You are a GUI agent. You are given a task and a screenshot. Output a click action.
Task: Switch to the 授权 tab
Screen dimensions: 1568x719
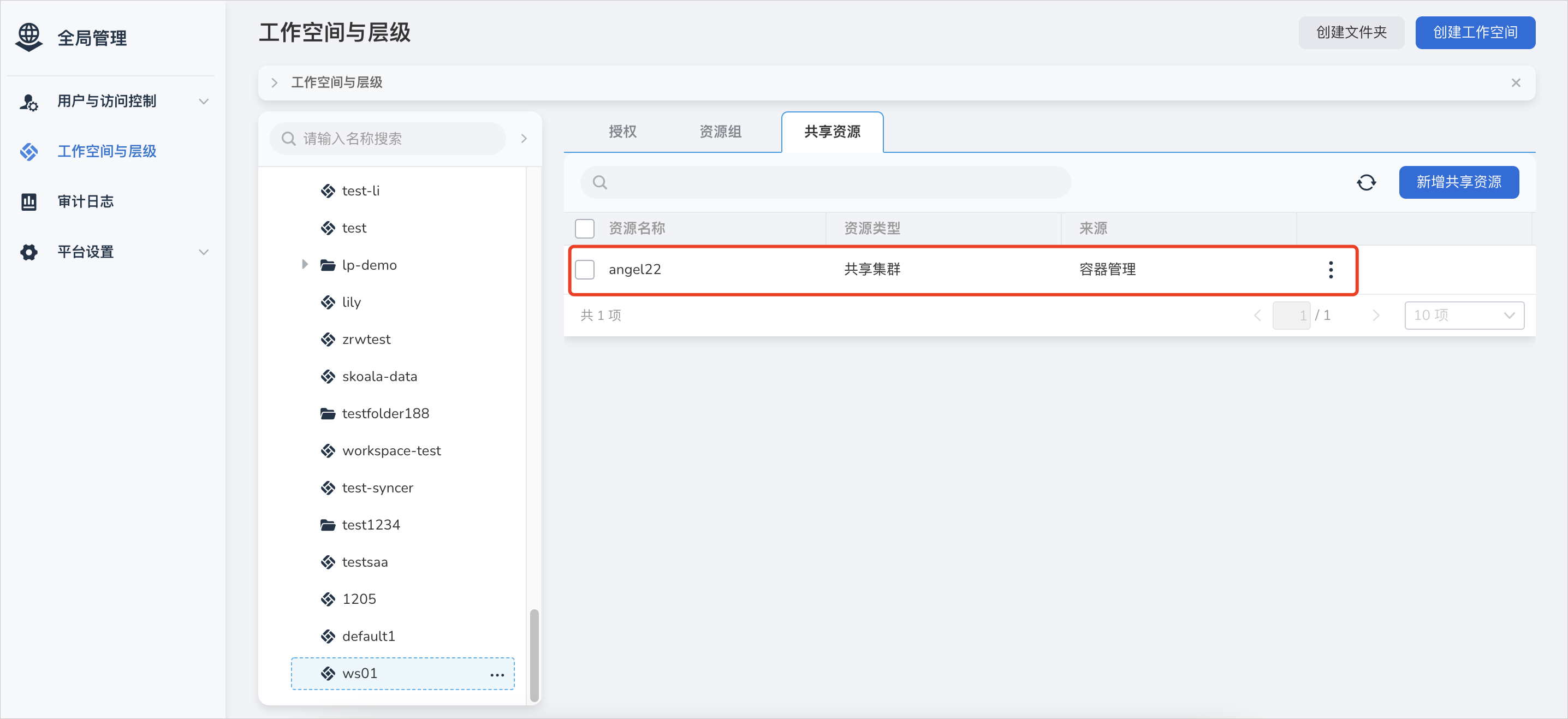[x=622, y=132]
